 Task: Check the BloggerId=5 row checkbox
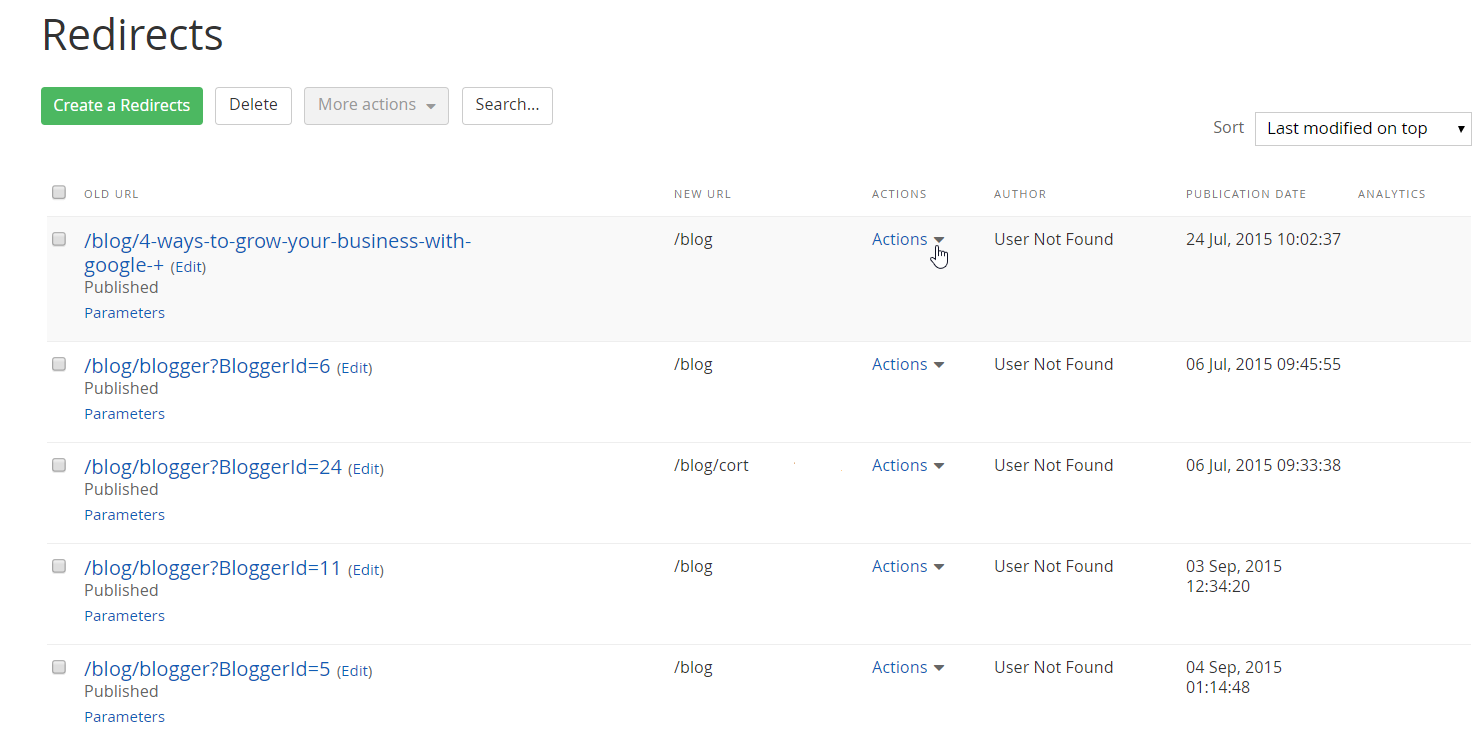[59, 667]
